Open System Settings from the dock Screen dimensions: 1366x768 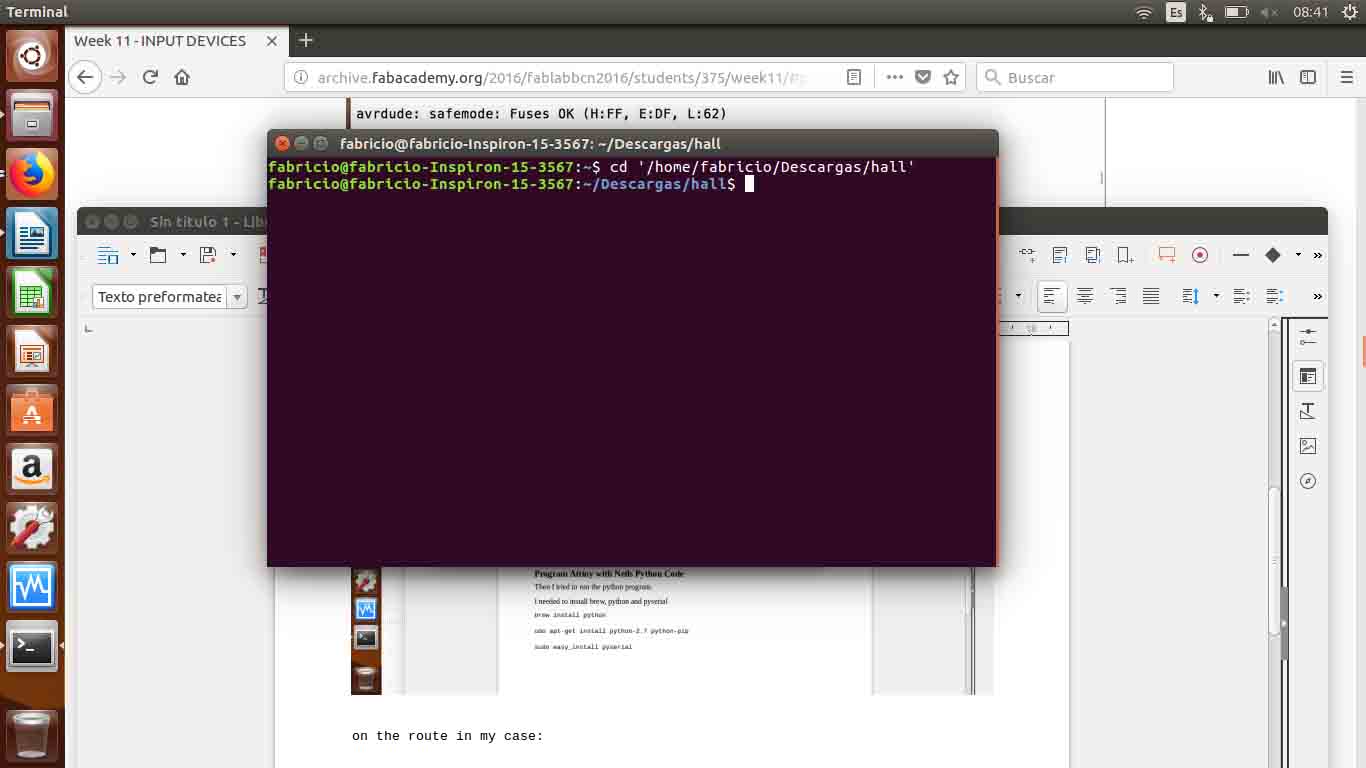pyautogui.click(x=32, y=530)
